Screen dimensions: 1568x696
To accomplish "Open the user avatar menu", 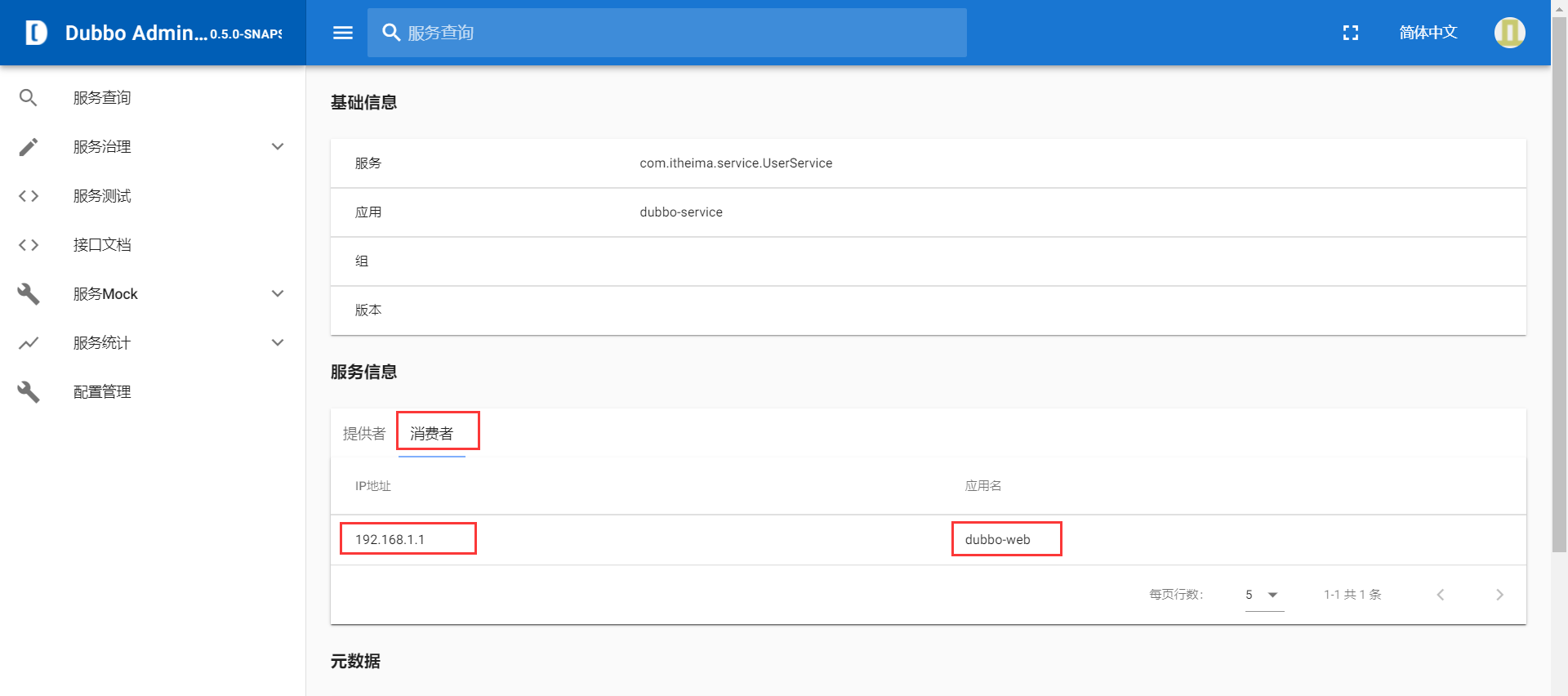I will [x=1510, y=33].
